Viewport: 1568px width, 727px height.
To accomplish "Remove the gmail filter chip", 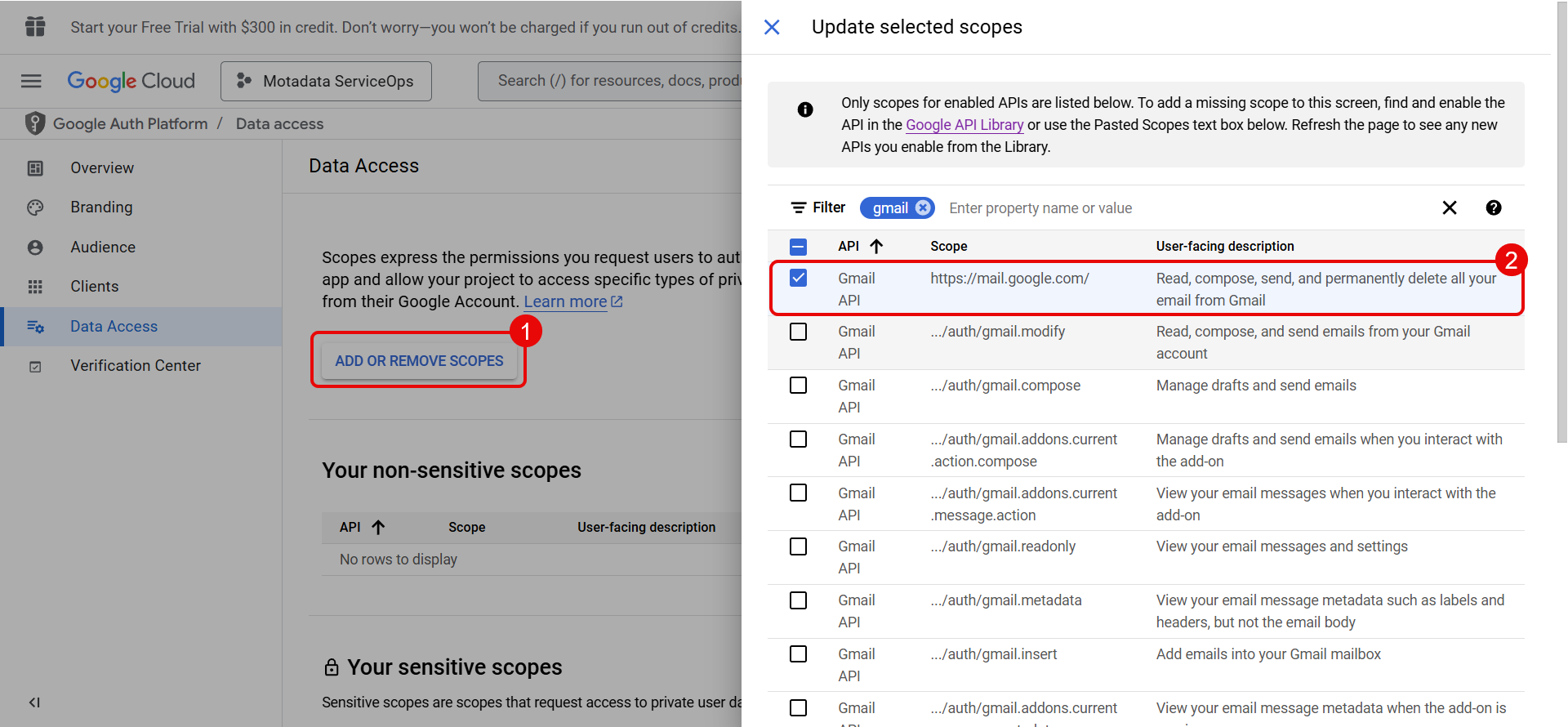I will (x=923, y=208).
